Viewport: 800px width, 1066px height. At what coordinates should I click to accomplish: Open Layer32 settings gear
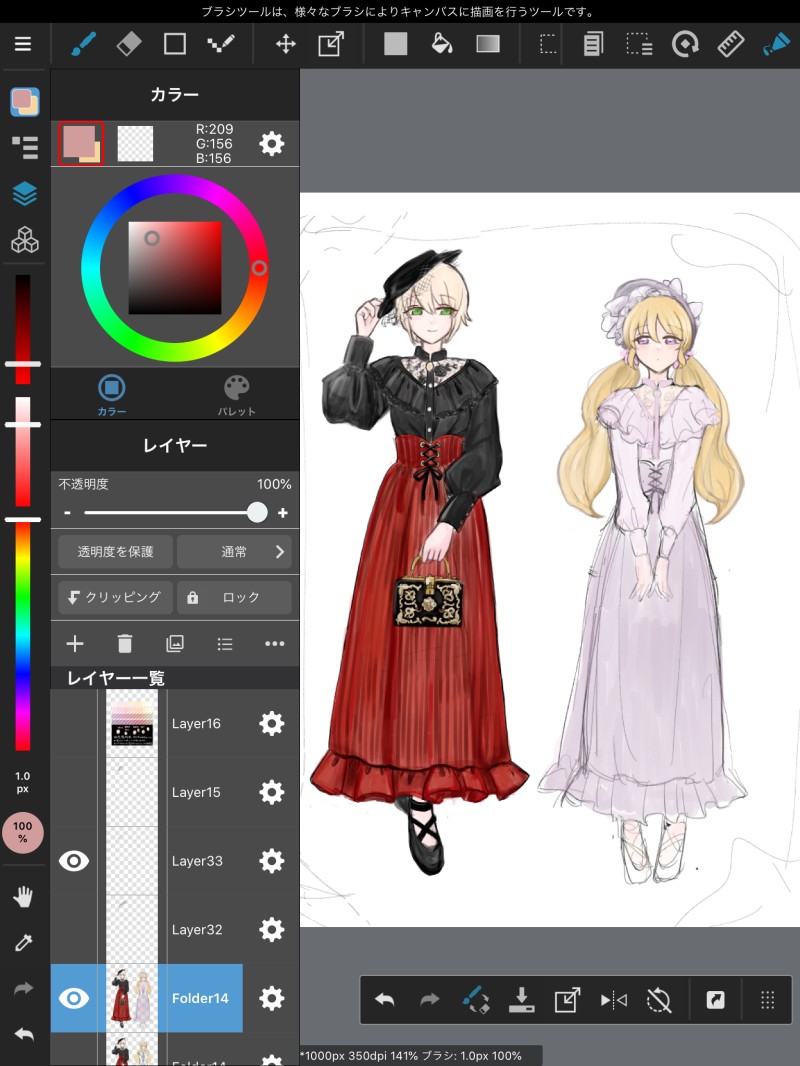pyautogui.click(x=272, y=929)
